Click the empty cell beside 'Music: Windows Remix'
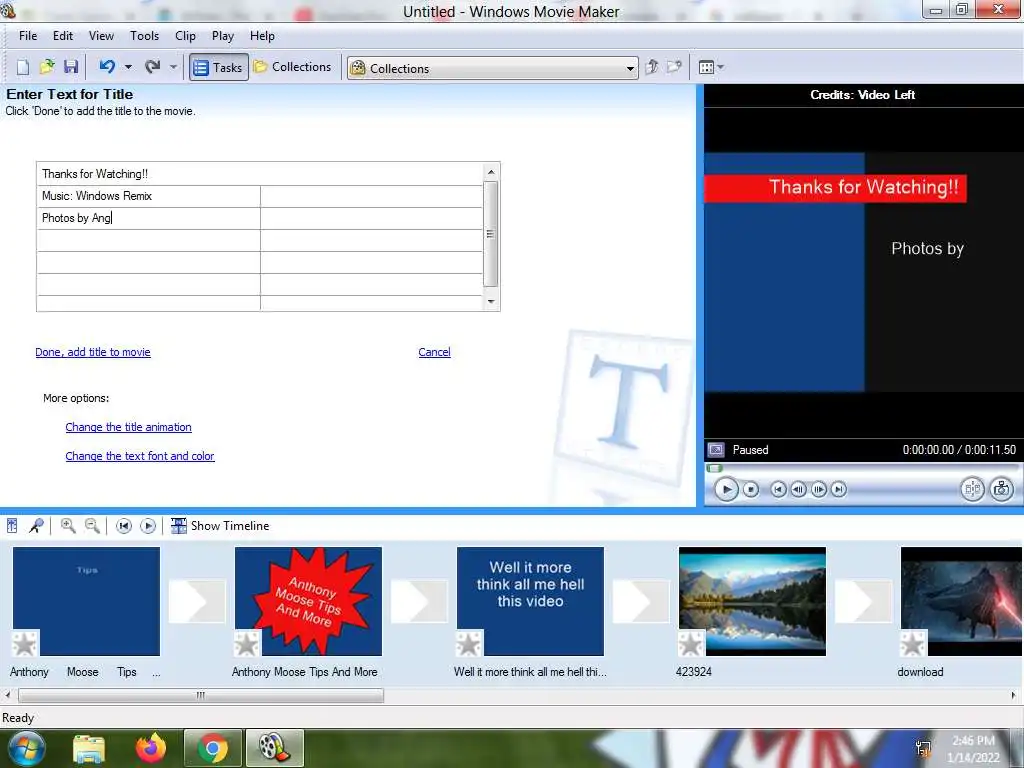 pos(372,196)
